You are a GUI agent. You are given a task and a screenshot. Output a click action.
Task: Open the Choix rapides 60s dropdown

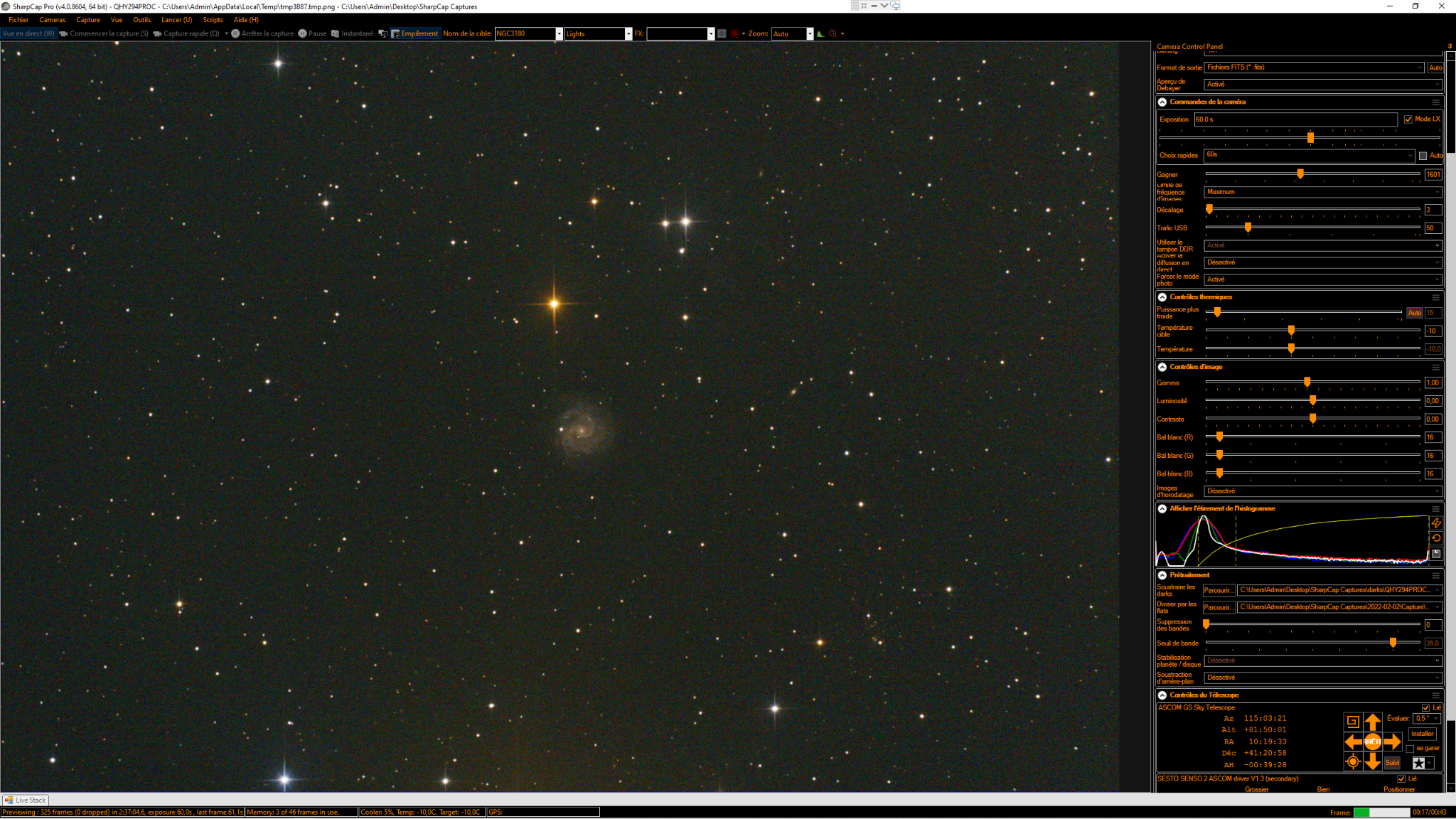point(1310,155)
